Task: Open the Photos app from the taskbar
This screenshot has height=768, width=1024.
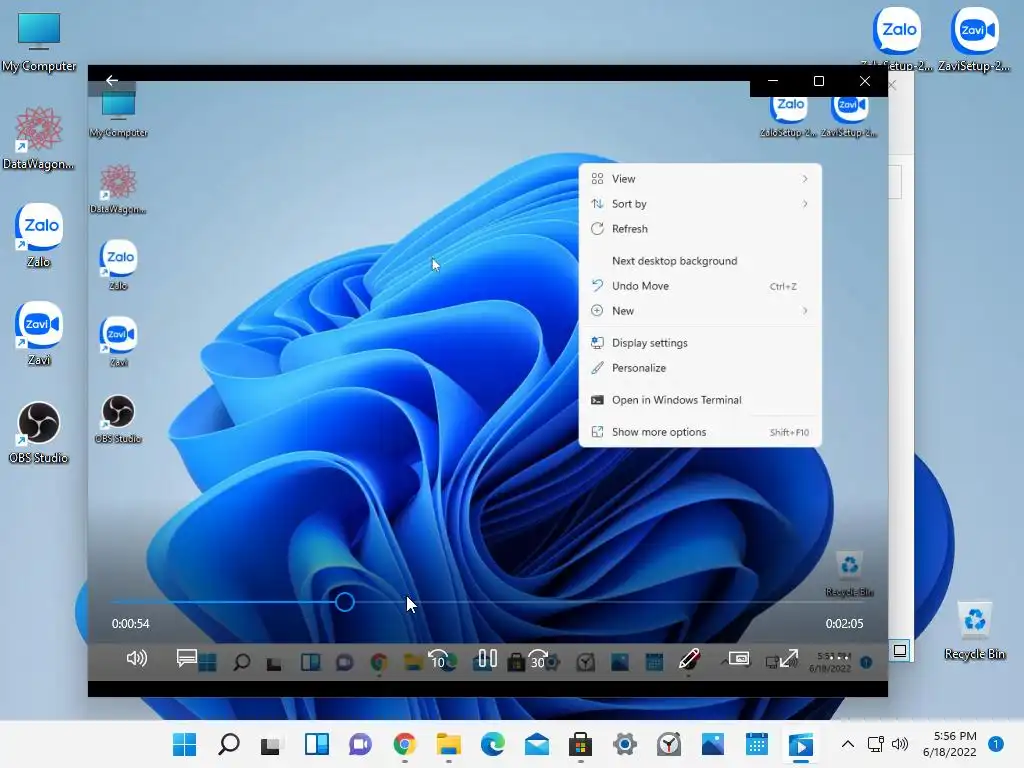Action: (x=712, y=744)
